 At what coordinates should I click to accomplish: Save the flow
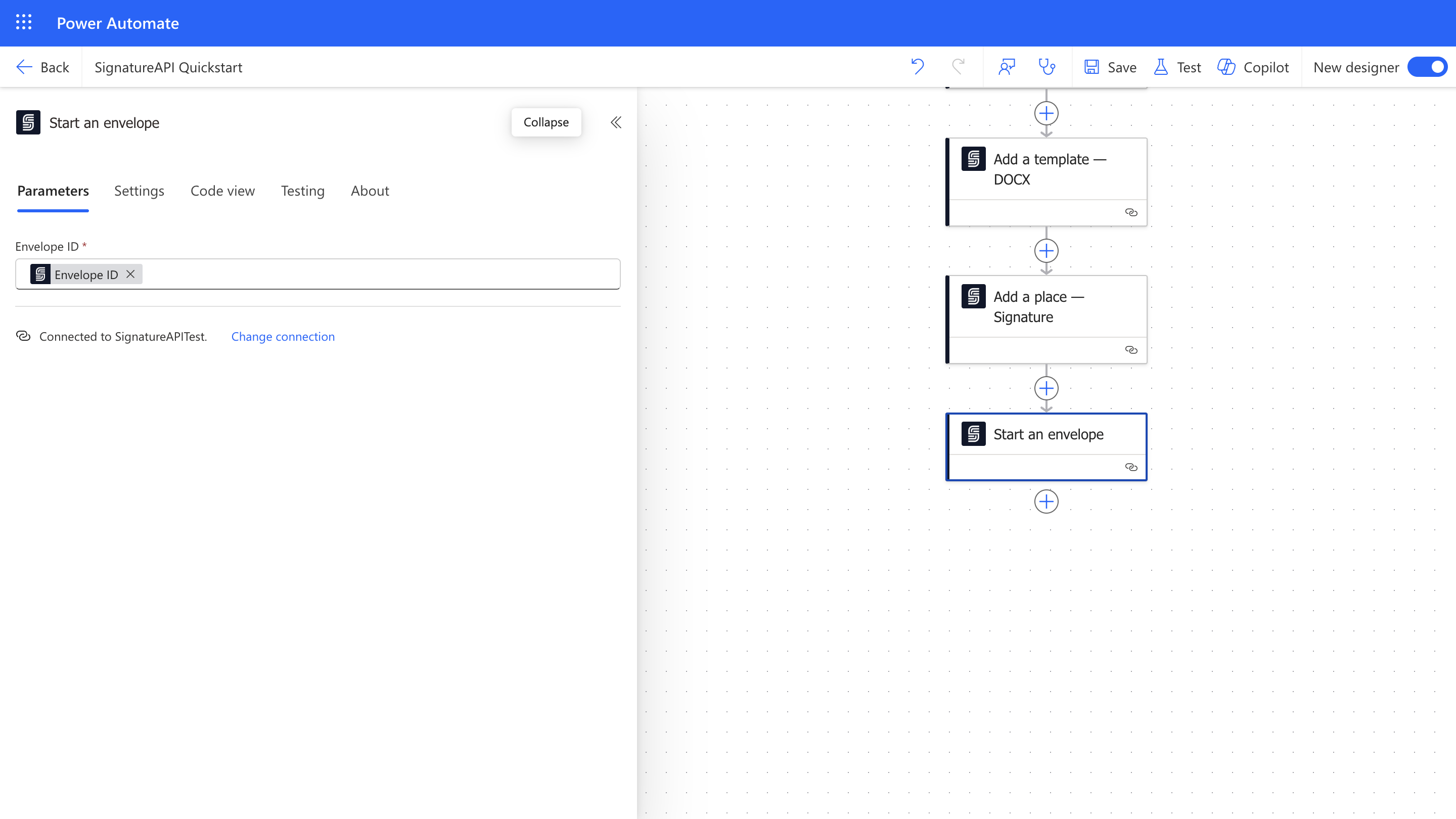[1110, 67]
